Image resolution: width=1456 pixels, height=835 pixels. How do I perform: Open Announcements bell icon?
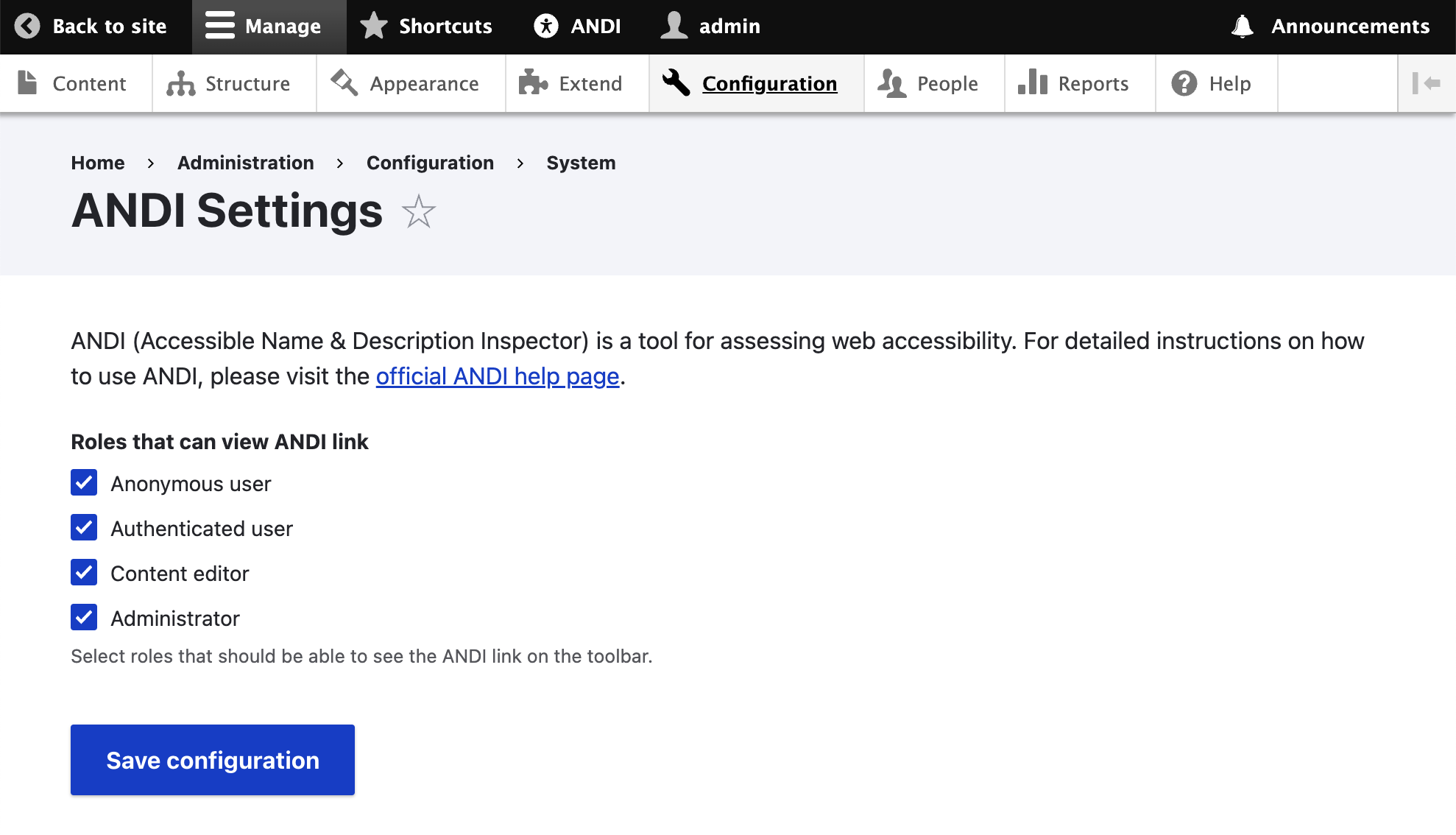(1243, 27)
